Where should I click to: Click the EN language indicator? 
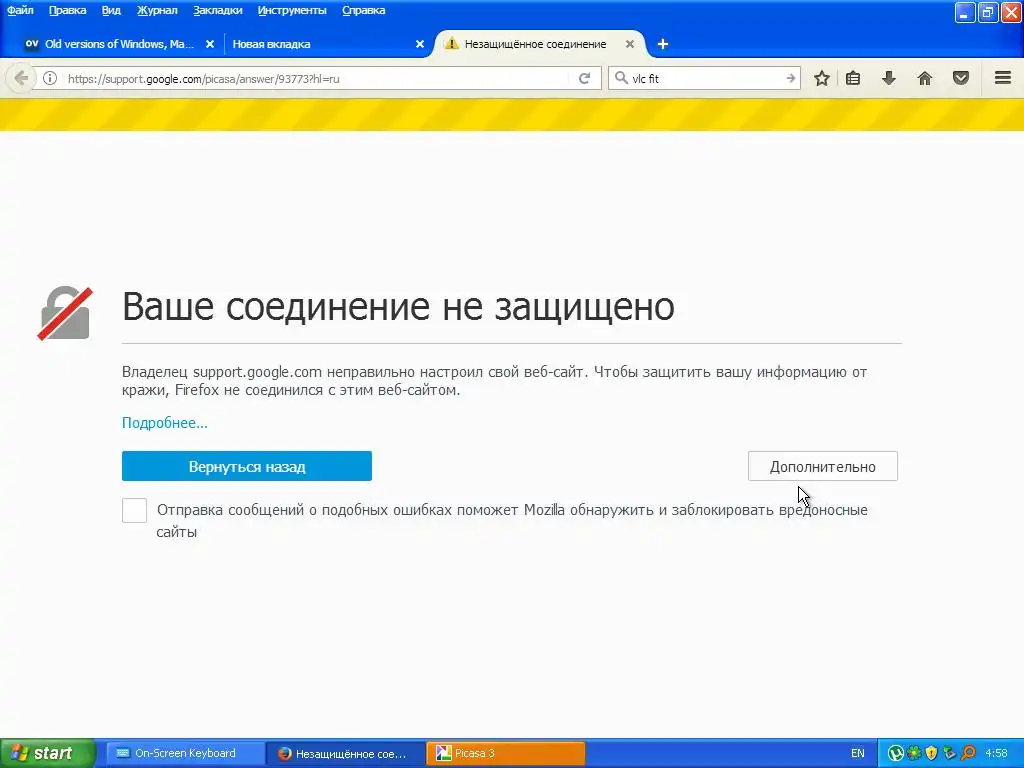pyautogui.click(x=857, y=753)
